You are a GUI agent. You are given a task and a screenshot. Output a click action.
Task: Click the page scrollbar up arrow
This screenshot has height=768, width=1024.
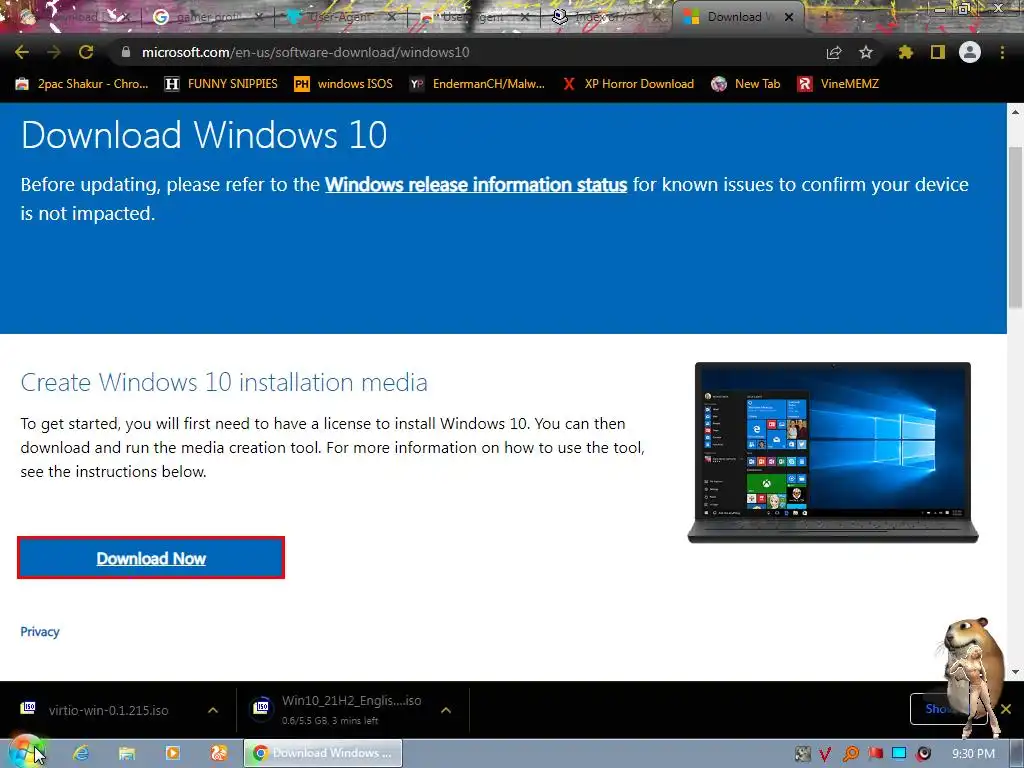coord(1016,112)
